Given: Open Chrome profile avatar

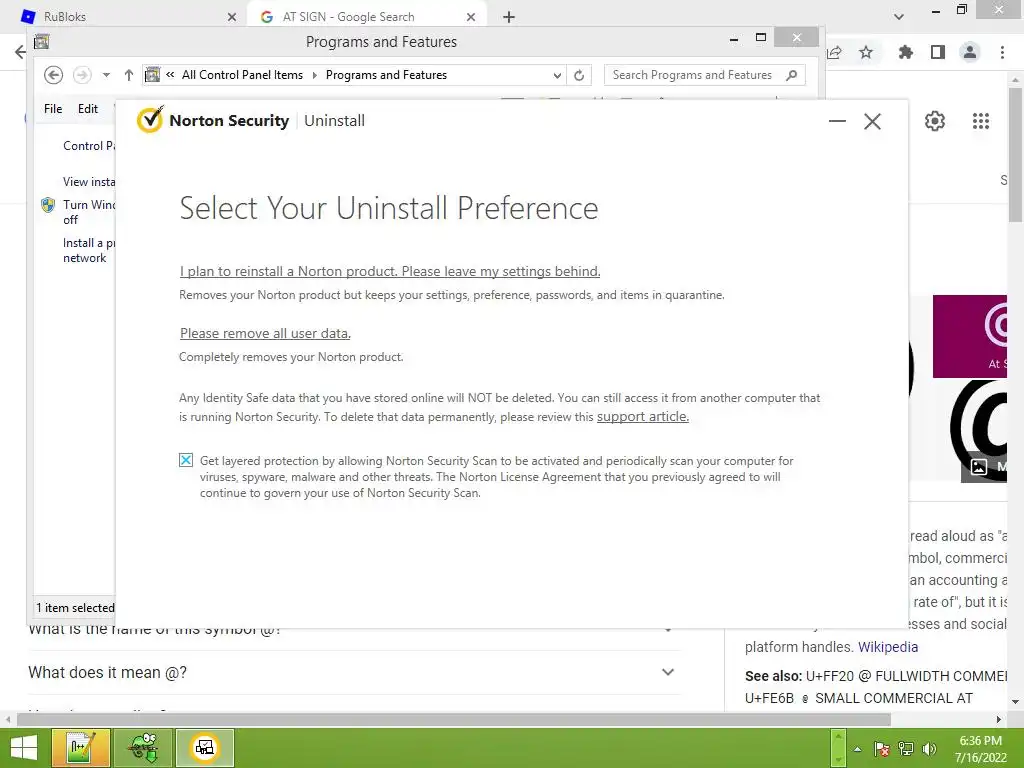Looking at the screenshot, I should [x=970, y=52].
